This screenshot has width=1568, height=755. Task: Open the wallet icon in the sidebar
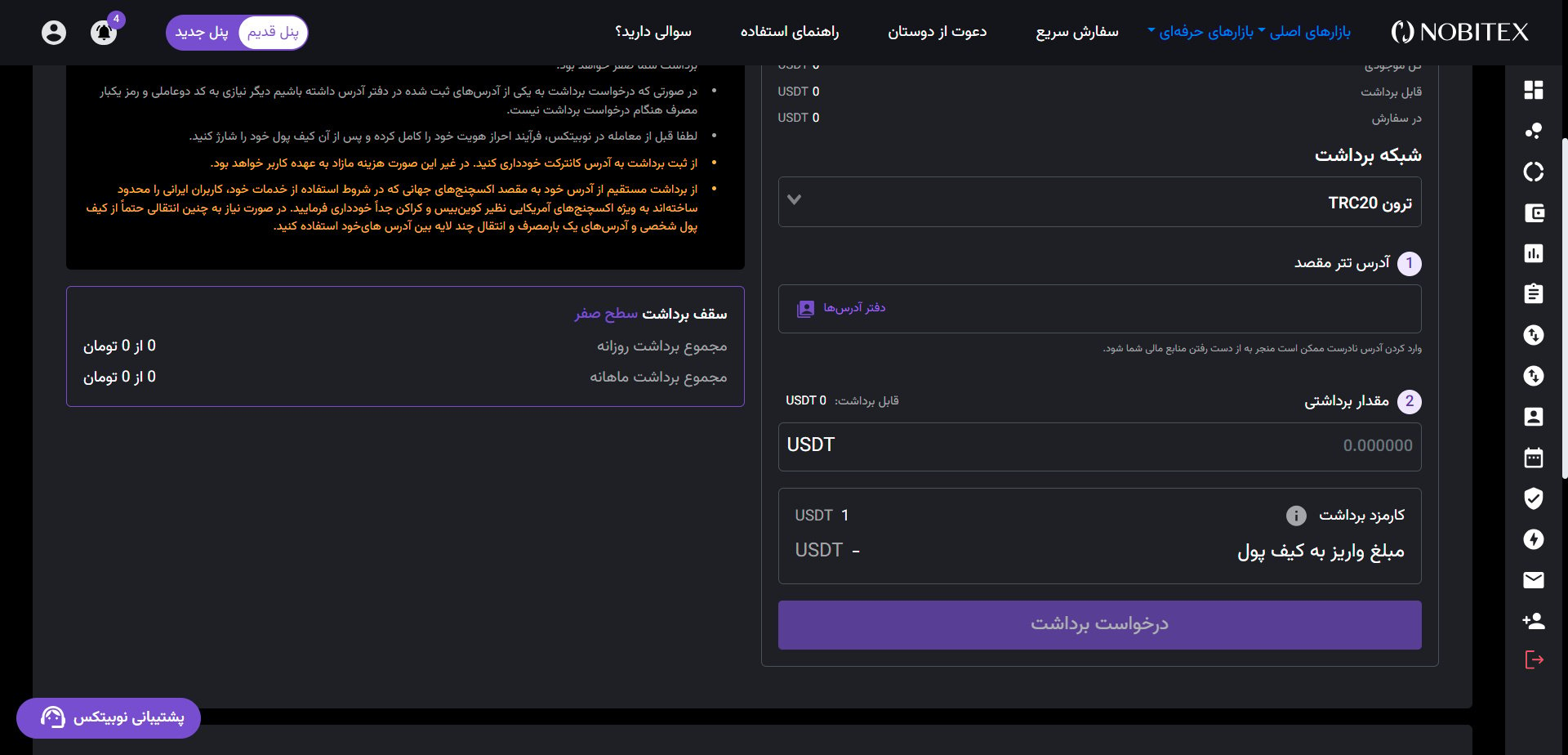click(x=1534, y=213)
